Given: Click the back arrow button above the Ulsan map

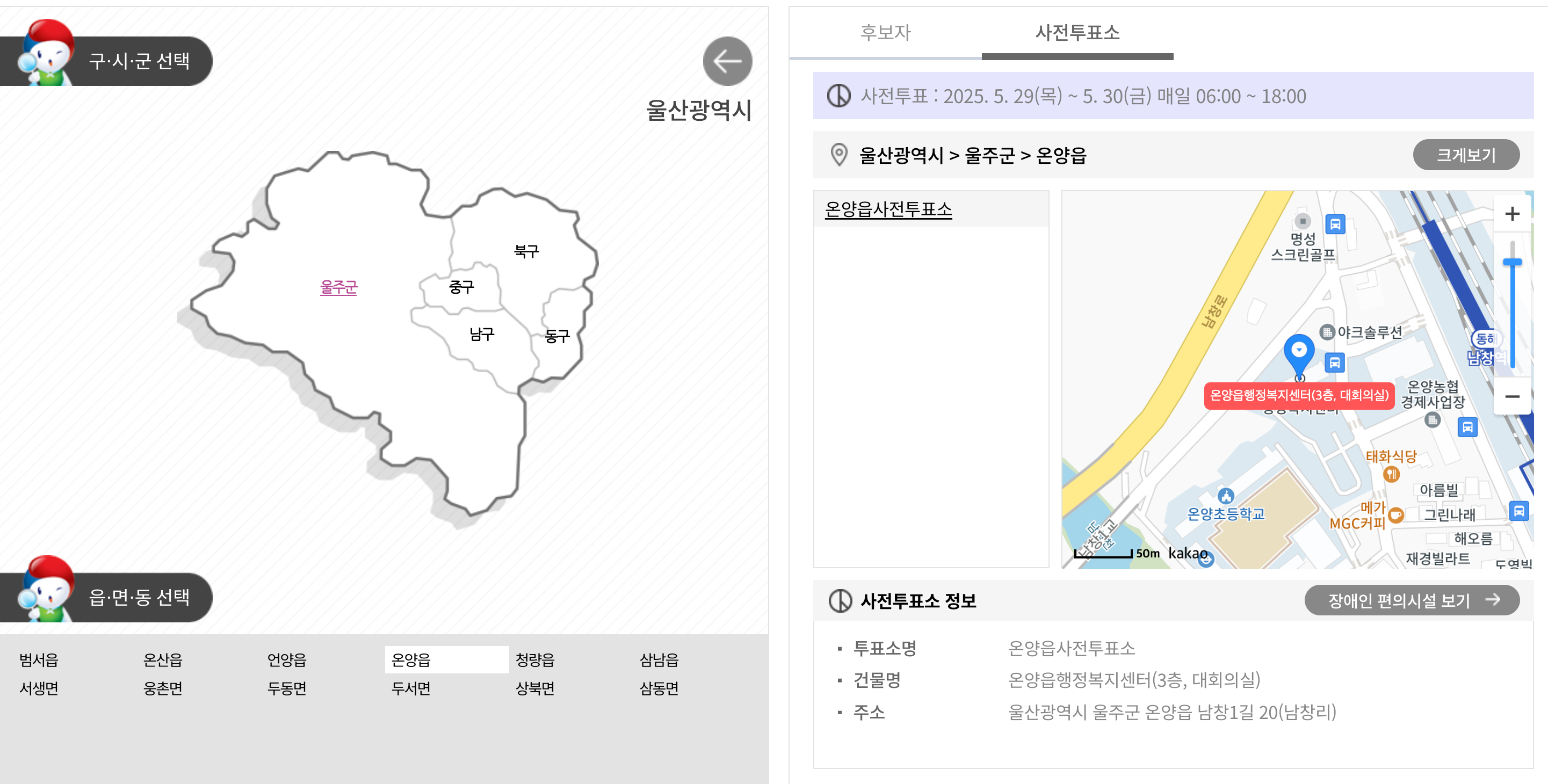Looking at the screenshot, I should [727, 61].
